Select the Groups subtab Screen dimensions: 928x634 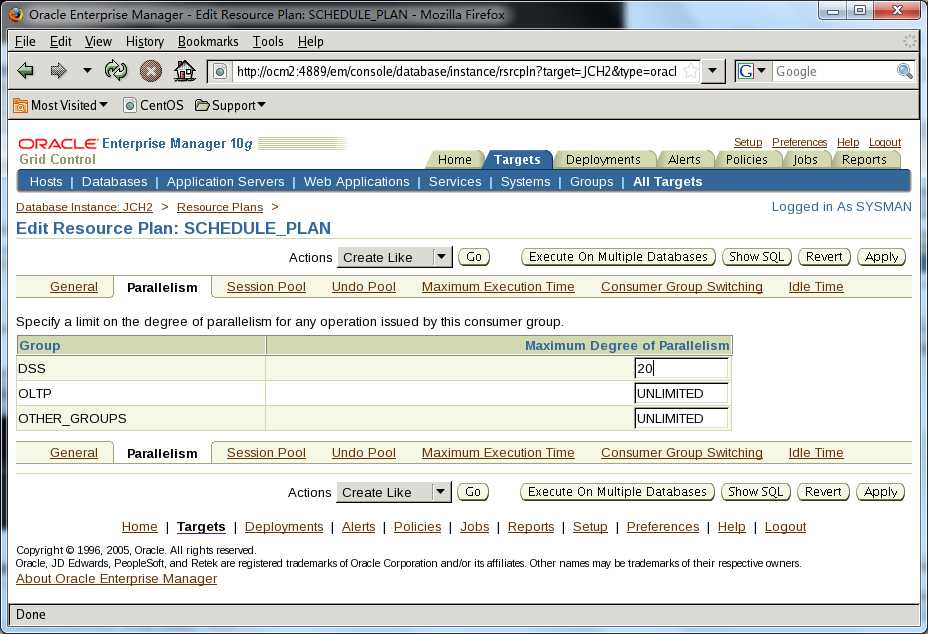[591, 182]
